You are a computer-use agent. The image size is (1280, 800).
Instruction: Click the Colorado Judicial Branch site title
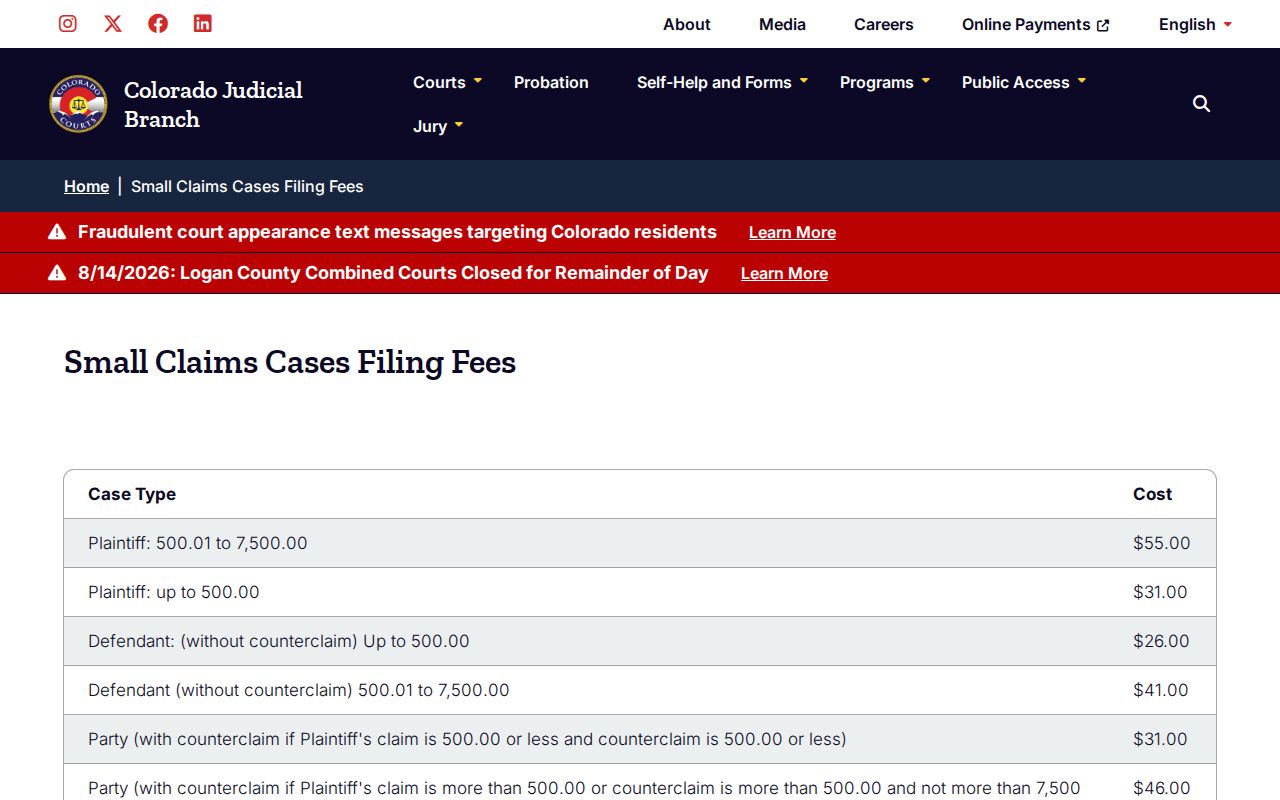tap(213, 104)
